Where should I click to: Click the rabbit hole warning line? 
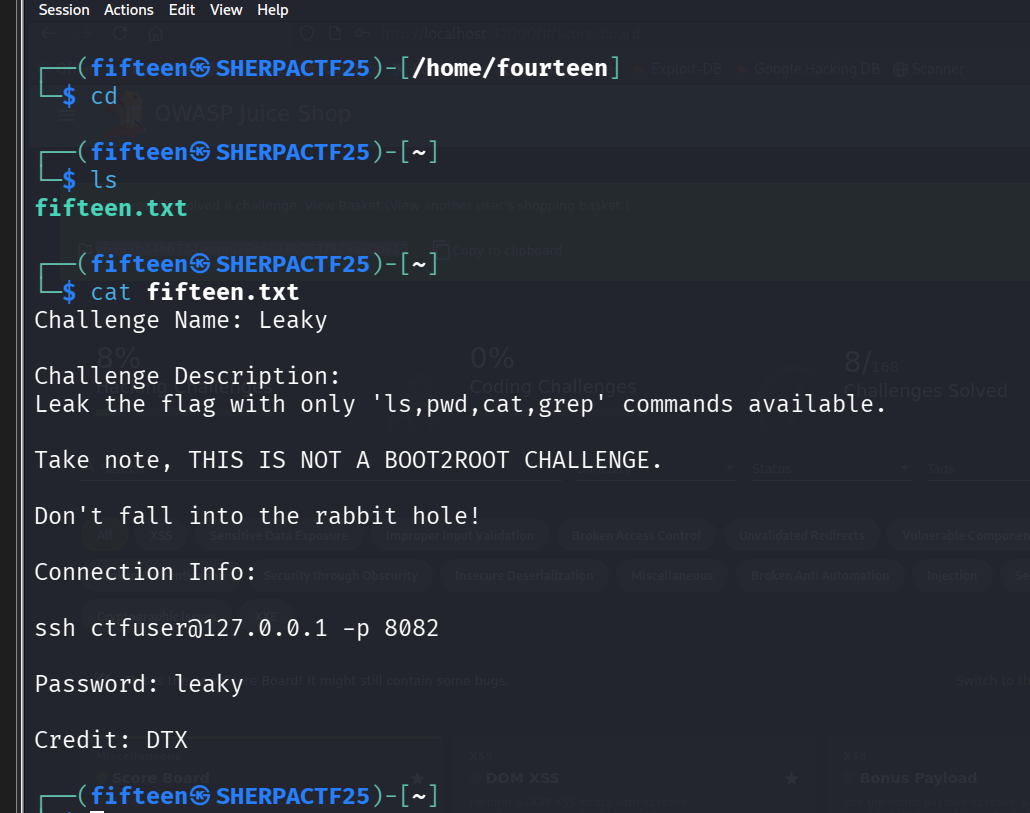click(x=257, y=516)
